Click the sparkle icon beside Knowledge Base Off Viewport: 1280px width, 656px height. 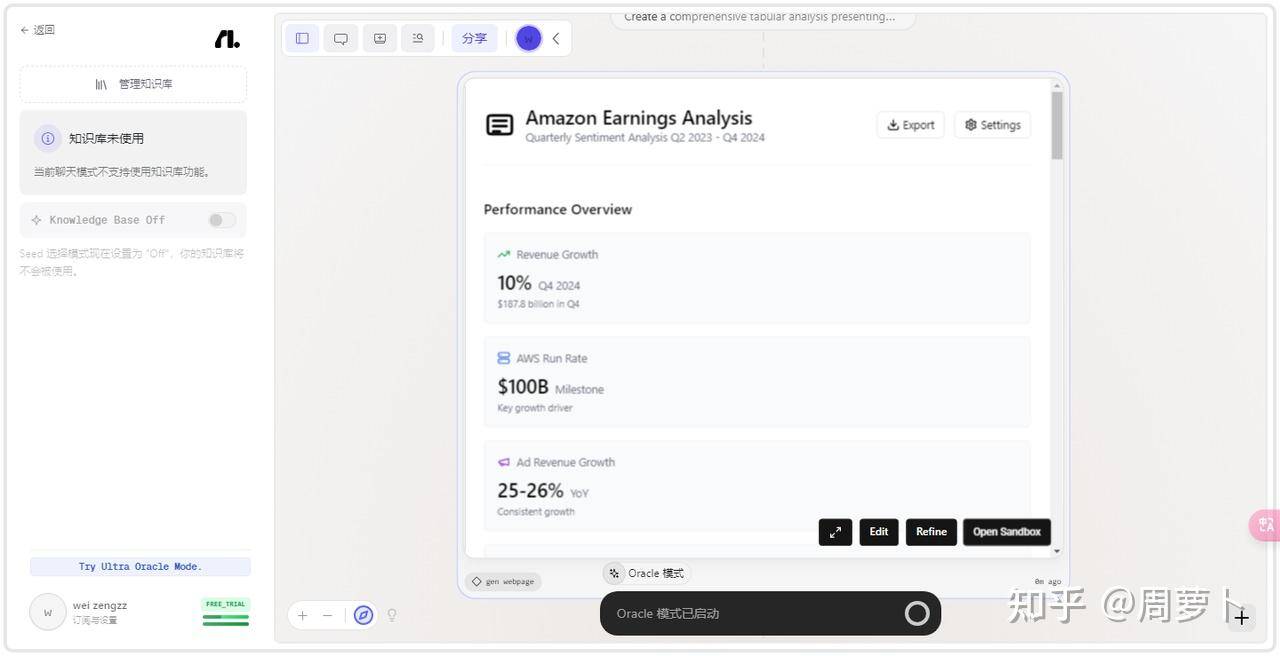(x=37, y=220)
